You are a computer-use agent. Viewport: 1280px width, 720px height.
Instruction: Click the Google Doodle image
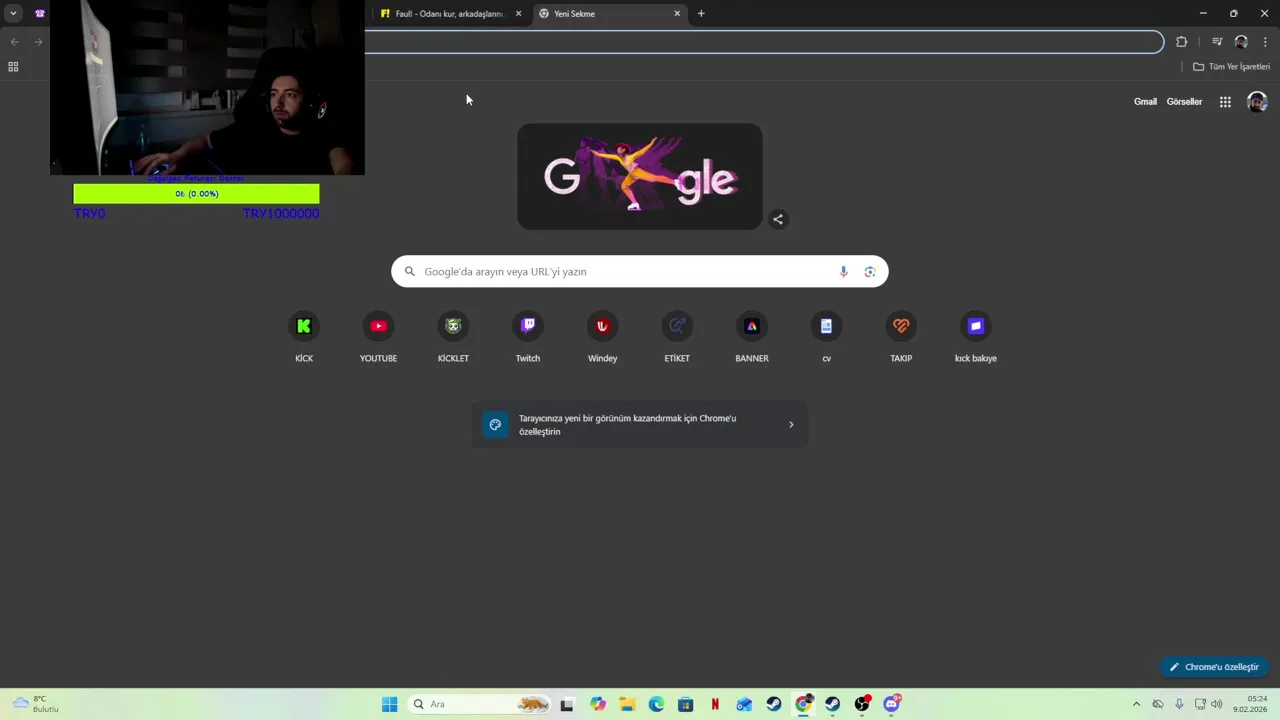coord(640,177)
